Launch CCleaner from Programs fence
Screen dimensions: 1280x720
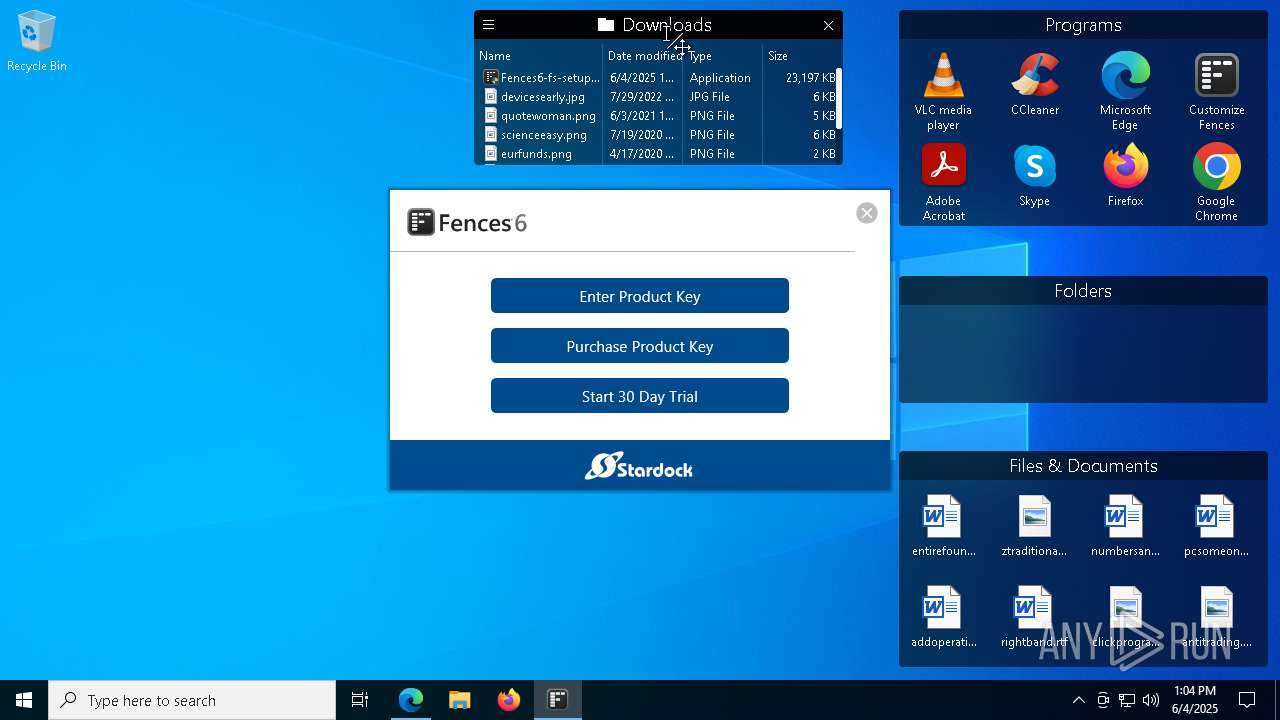point(1035,84)
